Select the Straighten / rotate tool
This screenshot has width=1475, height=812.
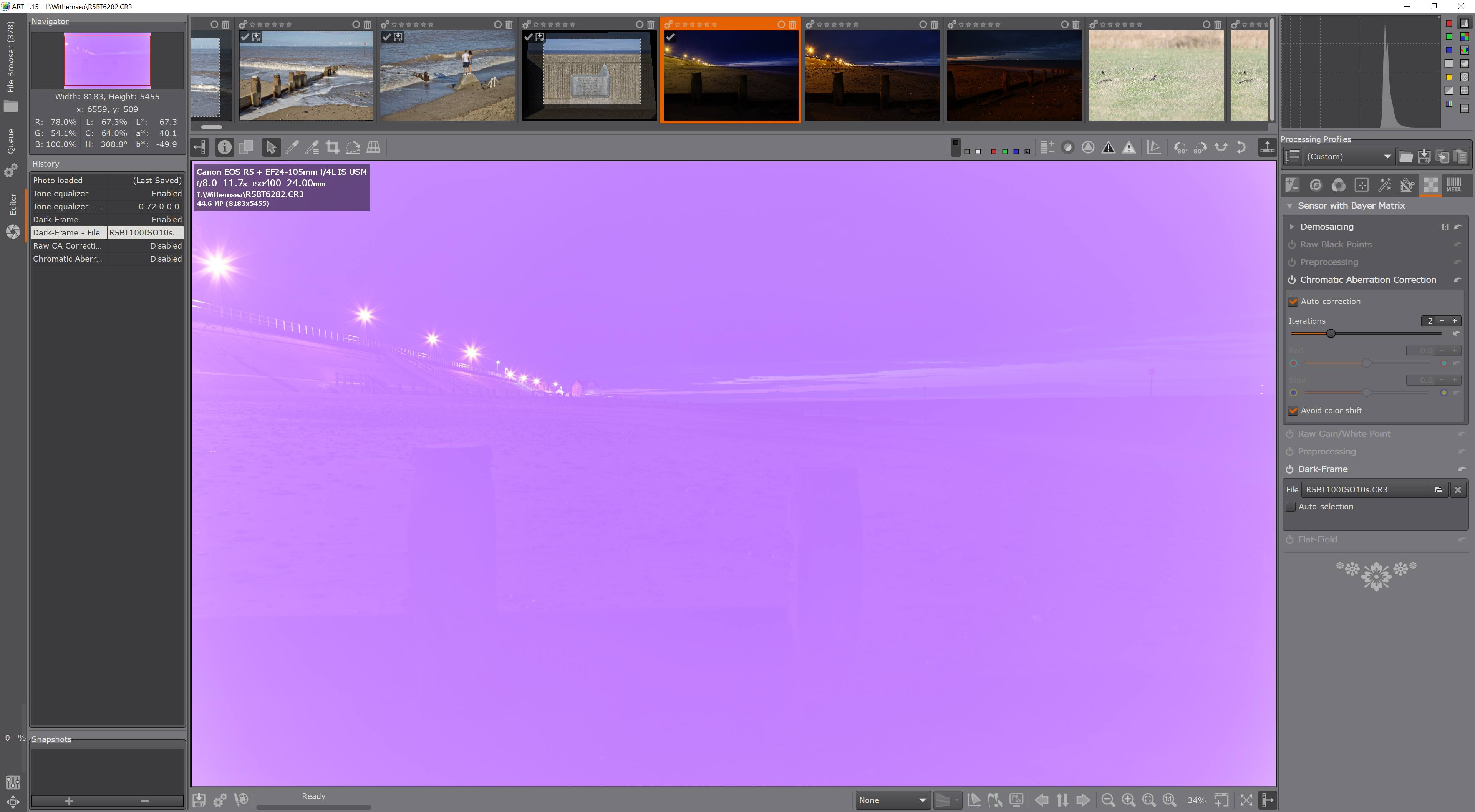pyautogui.click(x=353, y=148)
